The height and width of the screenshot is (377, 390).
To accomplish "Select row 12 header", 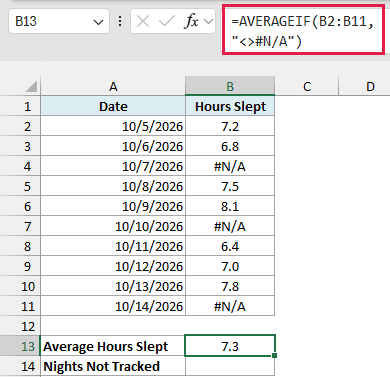I will point(20,326).
